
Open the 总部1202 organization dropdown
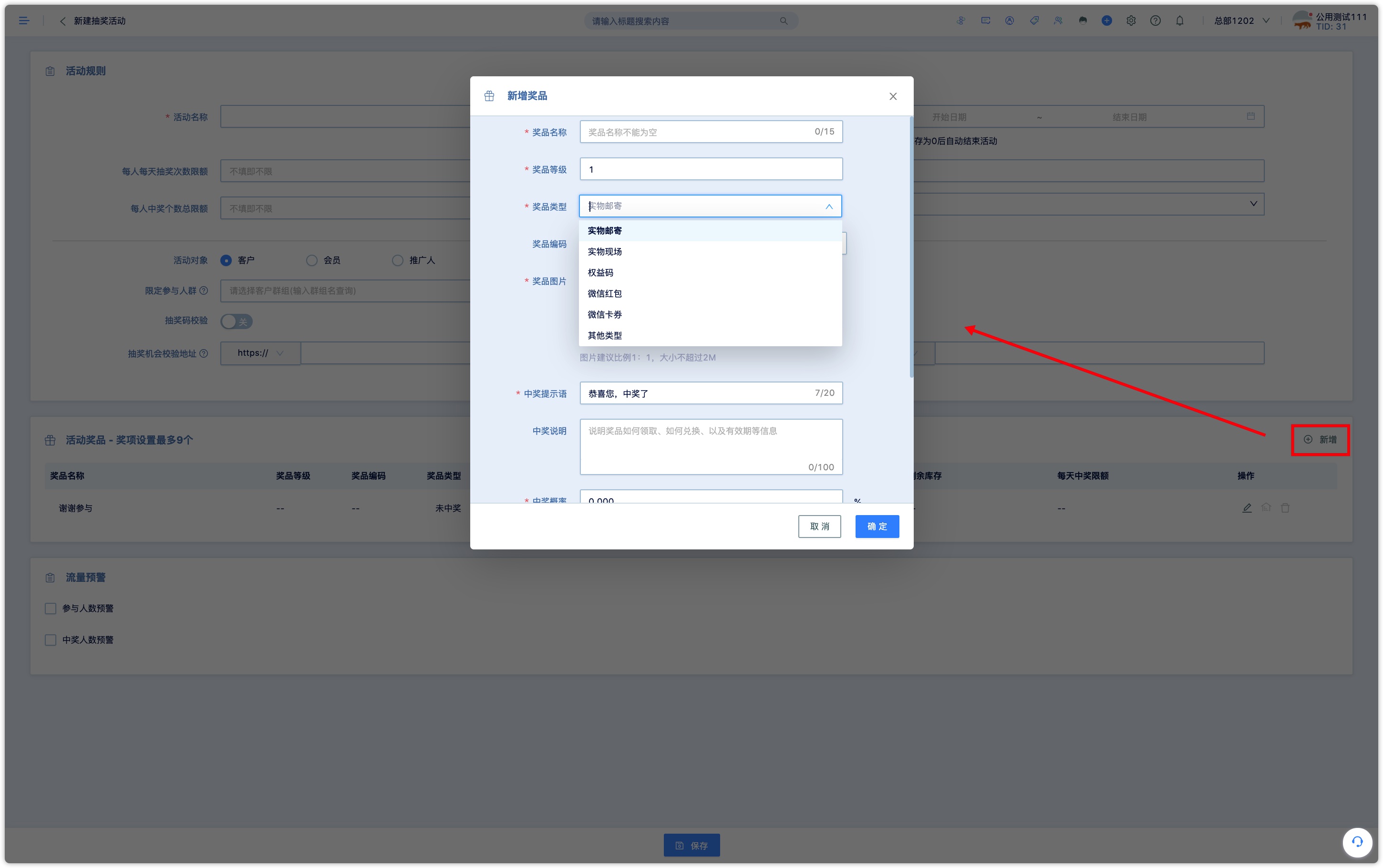tap(1241, 21)
